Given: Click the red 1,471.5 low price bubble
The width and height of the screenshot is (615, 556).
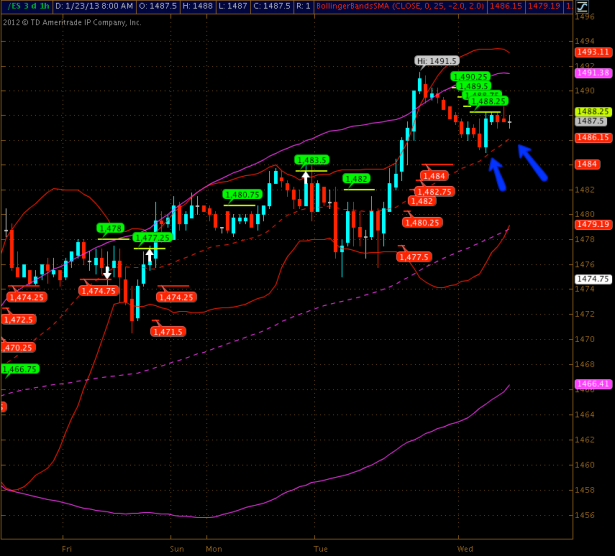Looking at the screenshot, I should [x=169, y=331].
